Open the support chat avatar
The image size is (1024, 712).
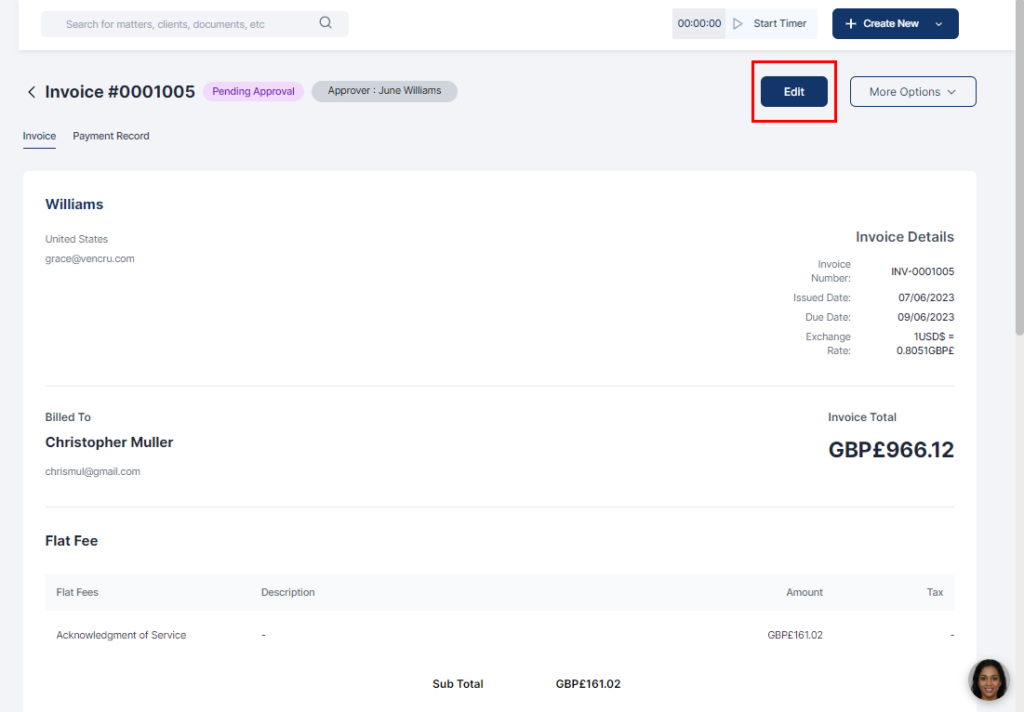(x=988, y=680)
